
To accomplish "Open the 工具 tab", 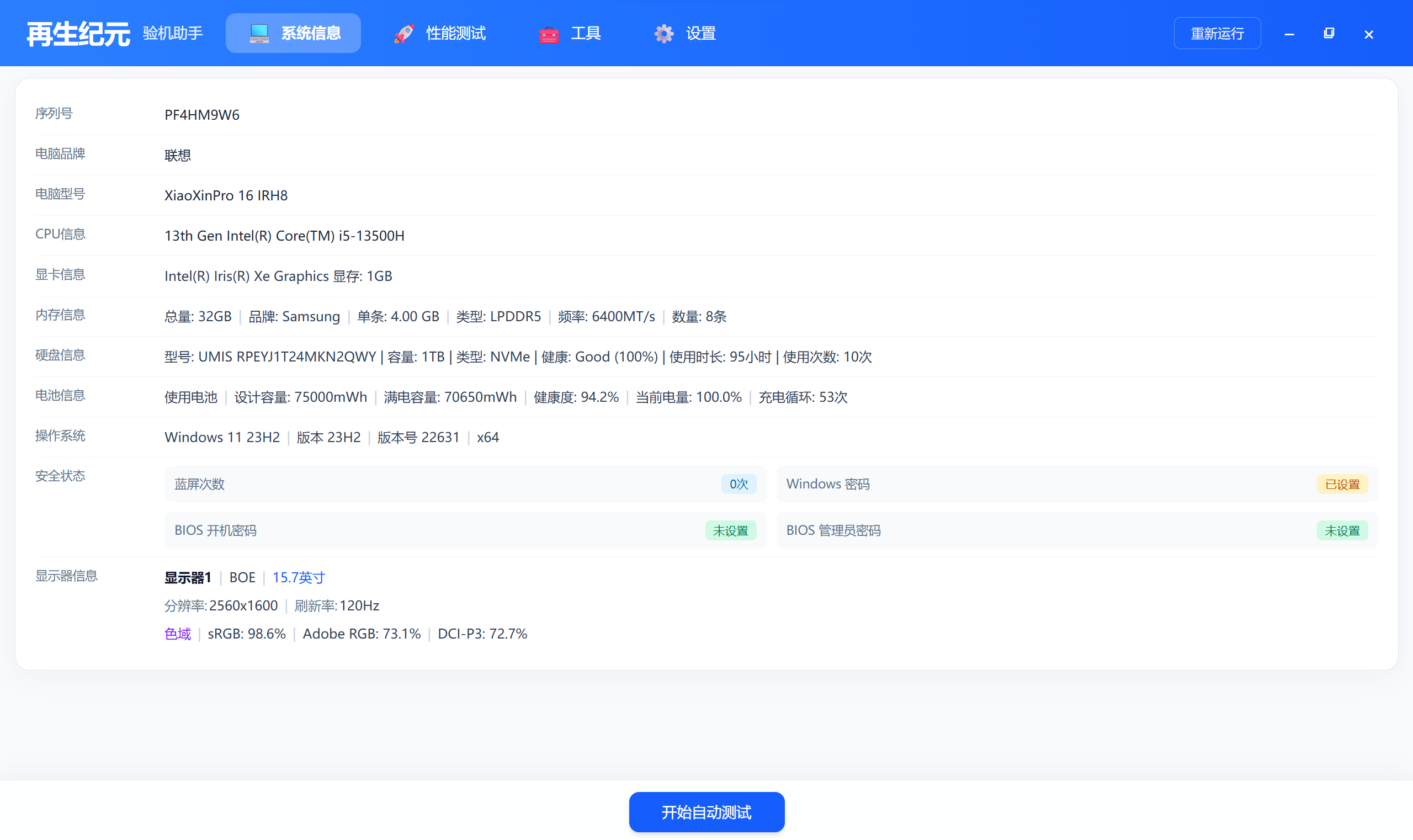I will [x=570, y=34].
